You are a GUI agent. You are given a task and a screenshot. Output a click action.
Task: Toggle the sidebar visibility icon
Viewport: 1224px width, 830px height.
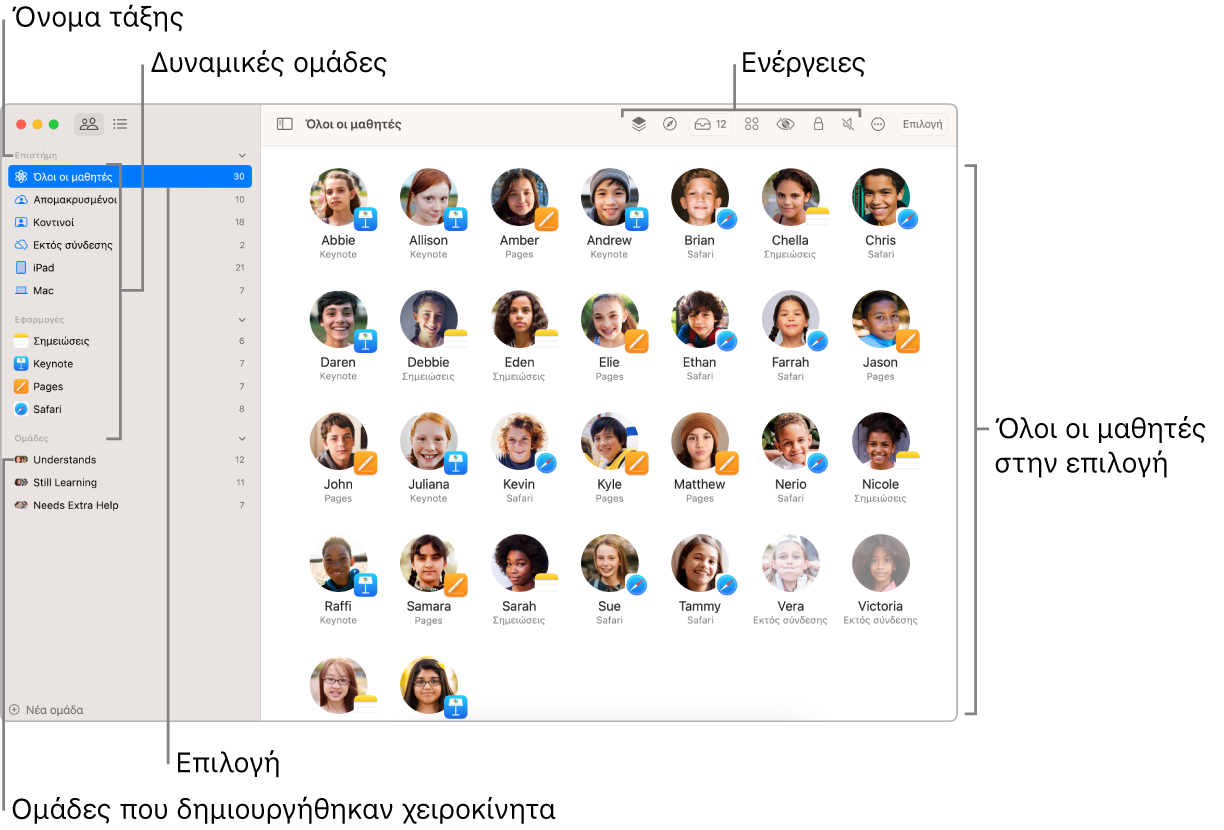pyautogui.click(x=285, y=124)
